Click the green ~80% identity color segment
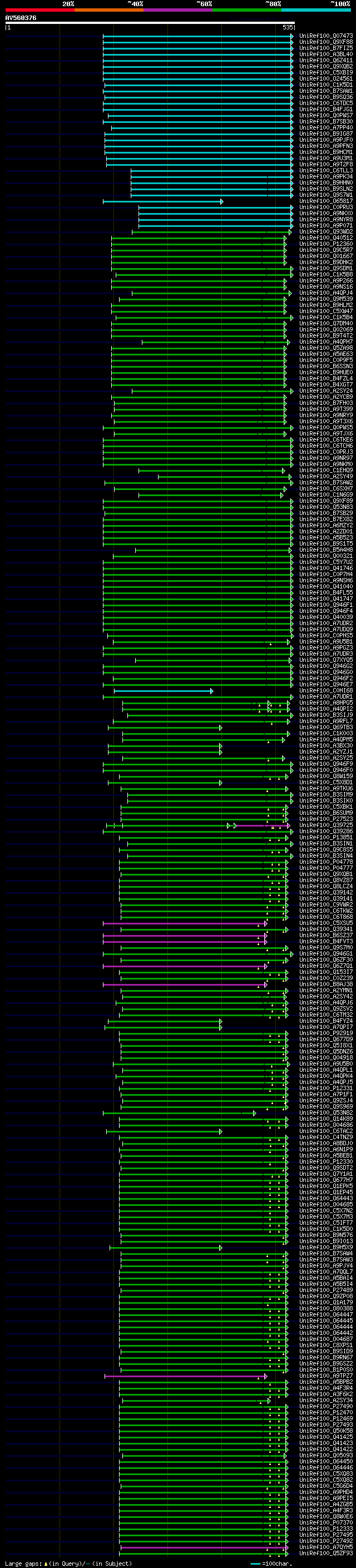 [247, 10]
